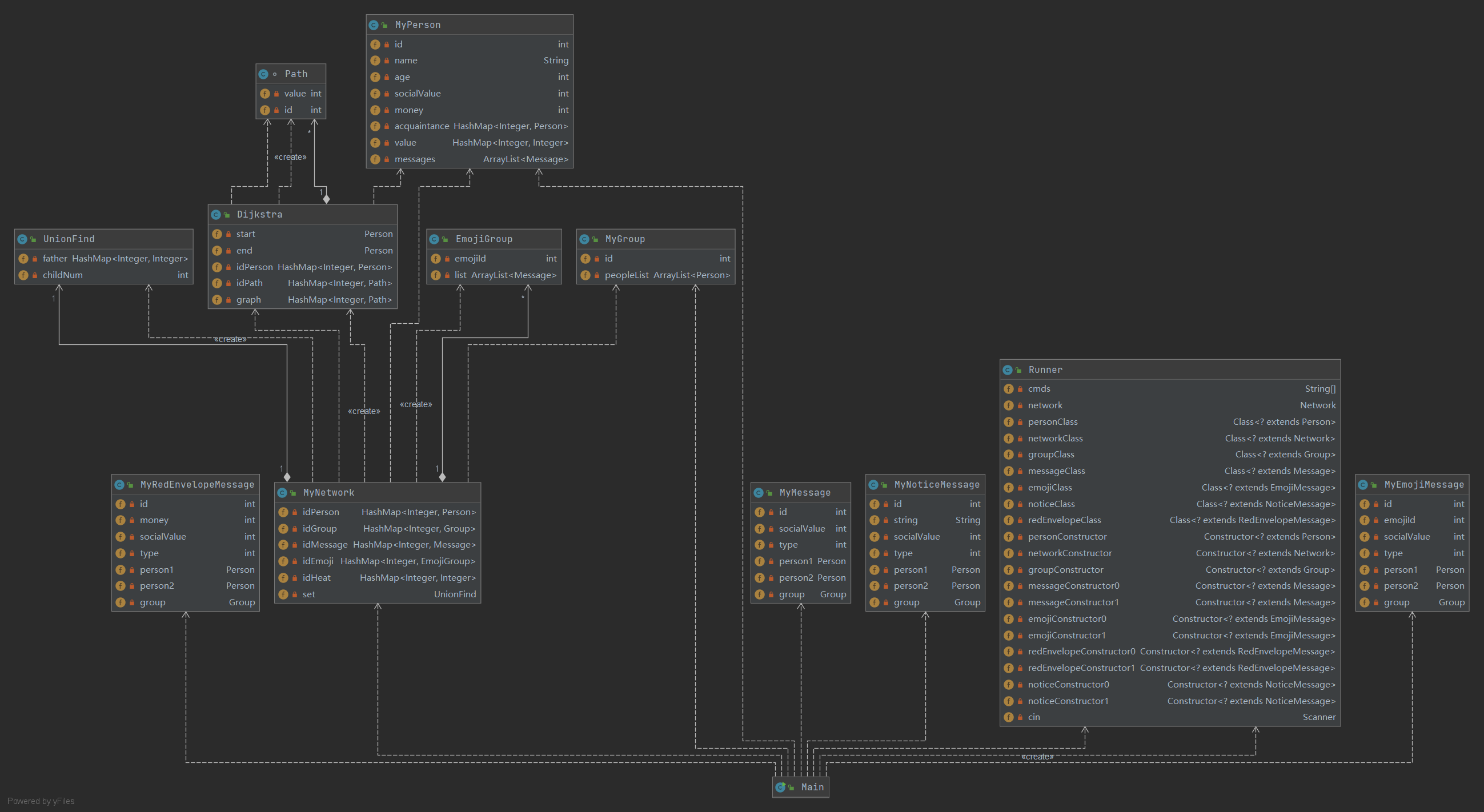Screen dimensions: 1484x812
Task: Click field icon of MyNetwork idHeat row
Action: (283, 578)
